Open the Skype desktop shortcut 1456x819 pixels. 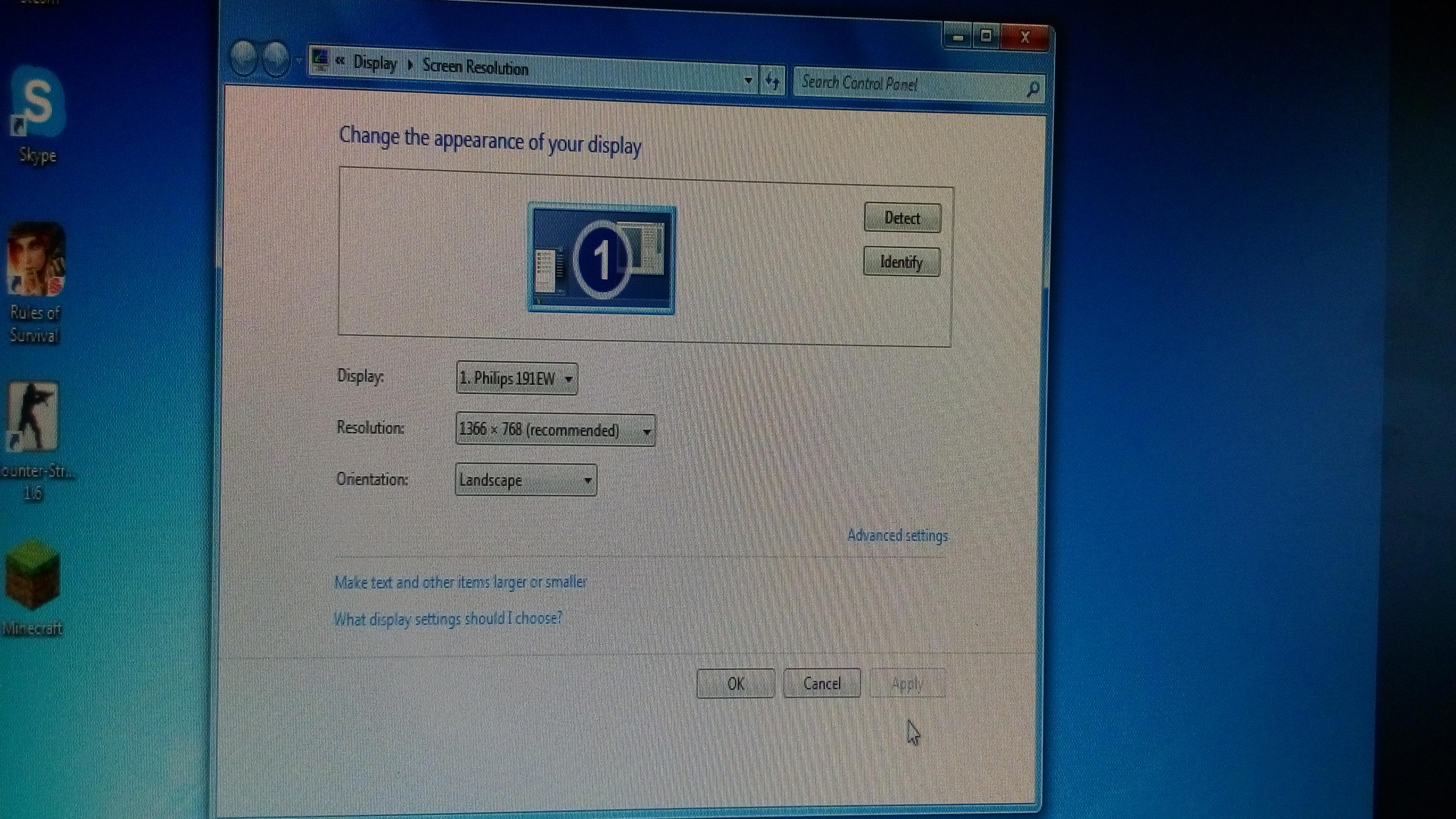[x=37, y=115]
